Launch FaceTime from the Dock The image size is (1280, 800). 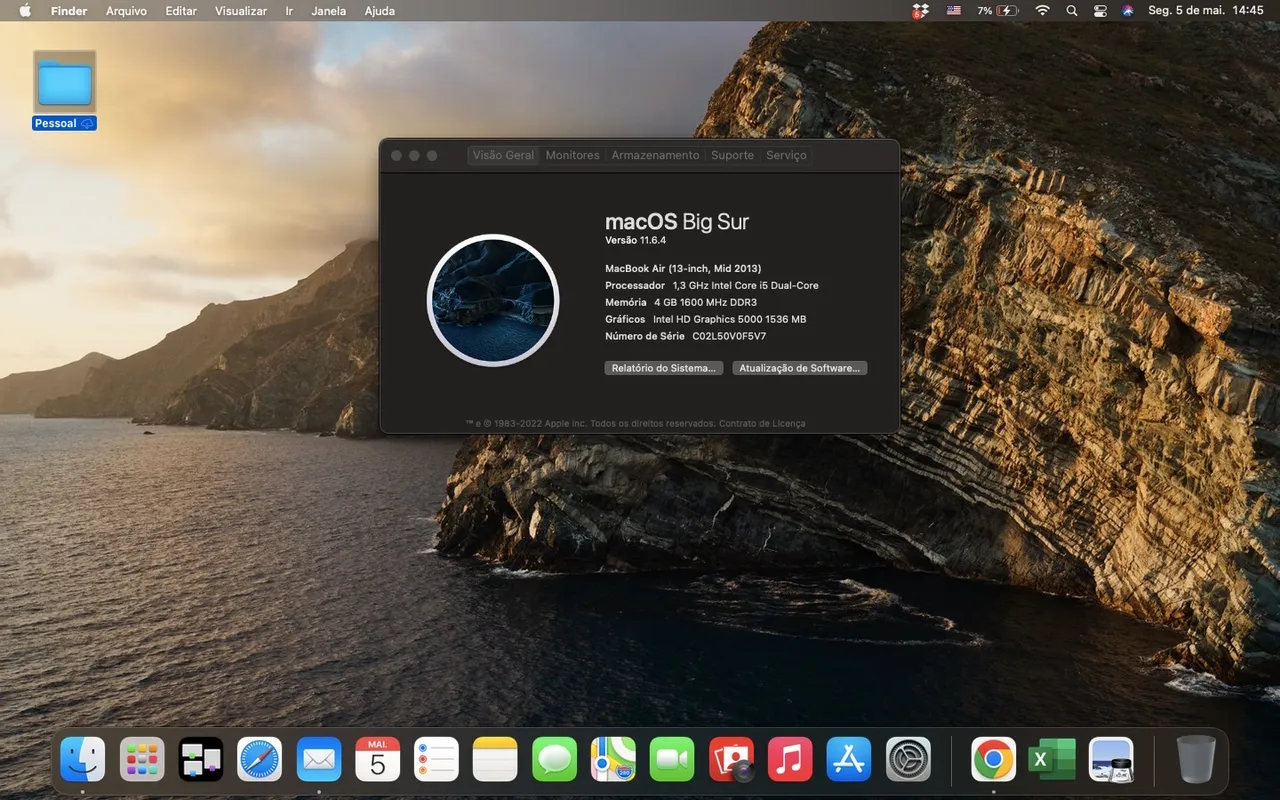pos(672,759)
